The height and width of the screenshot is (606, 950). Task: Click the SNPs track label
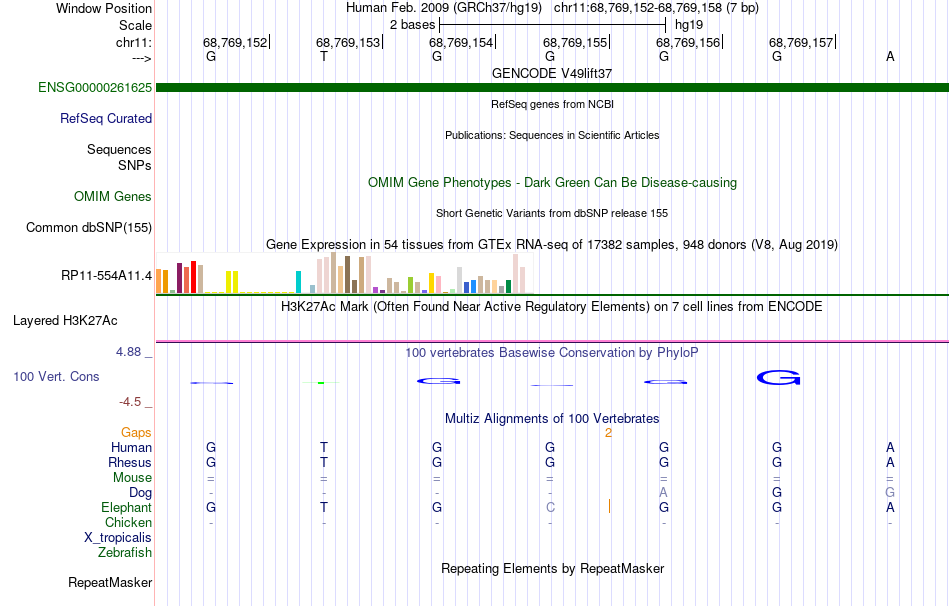click(x=135, y=165)
